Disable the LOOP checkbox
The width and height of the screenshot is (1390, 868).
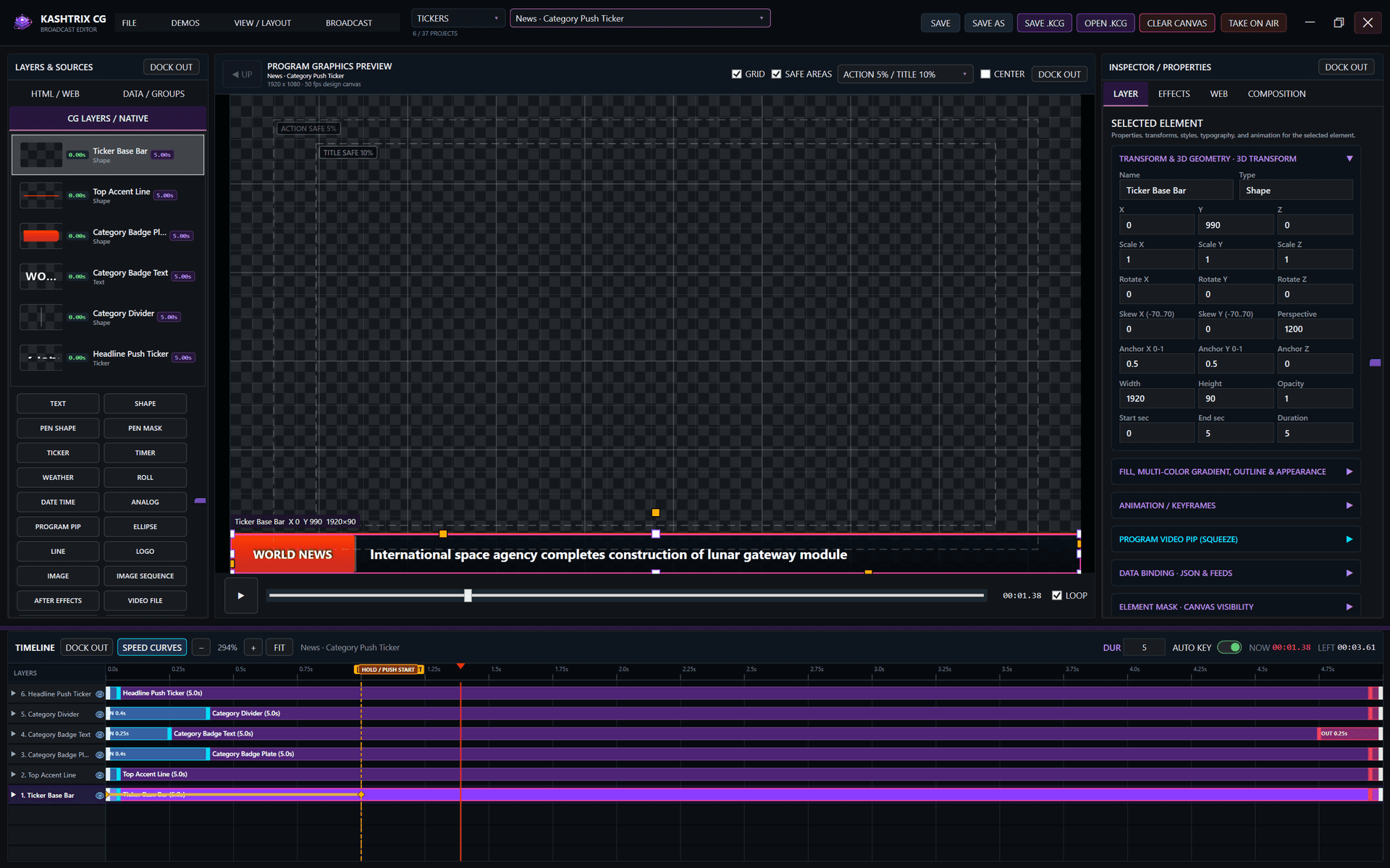coord(1057,595)
